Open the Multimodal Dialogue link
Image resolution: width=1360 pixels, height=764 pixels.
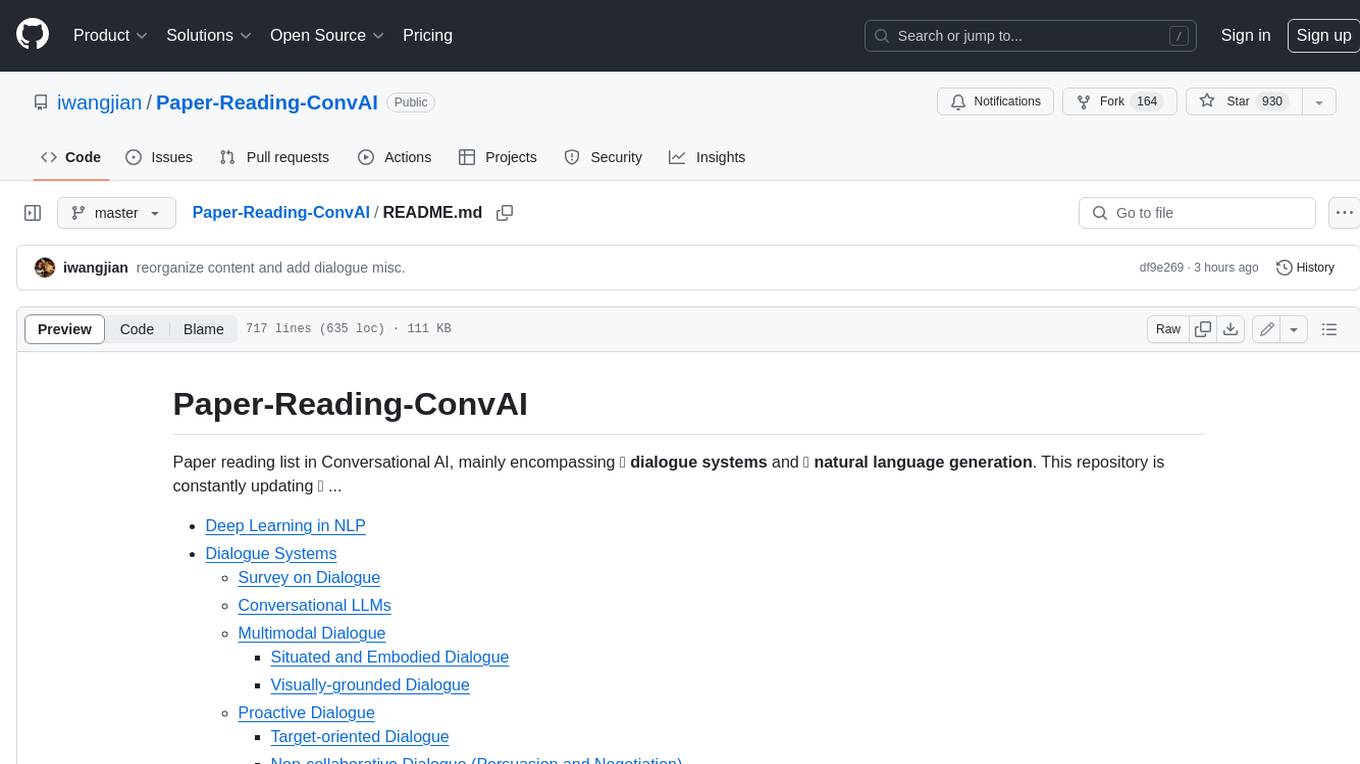(x=311, y=634)
